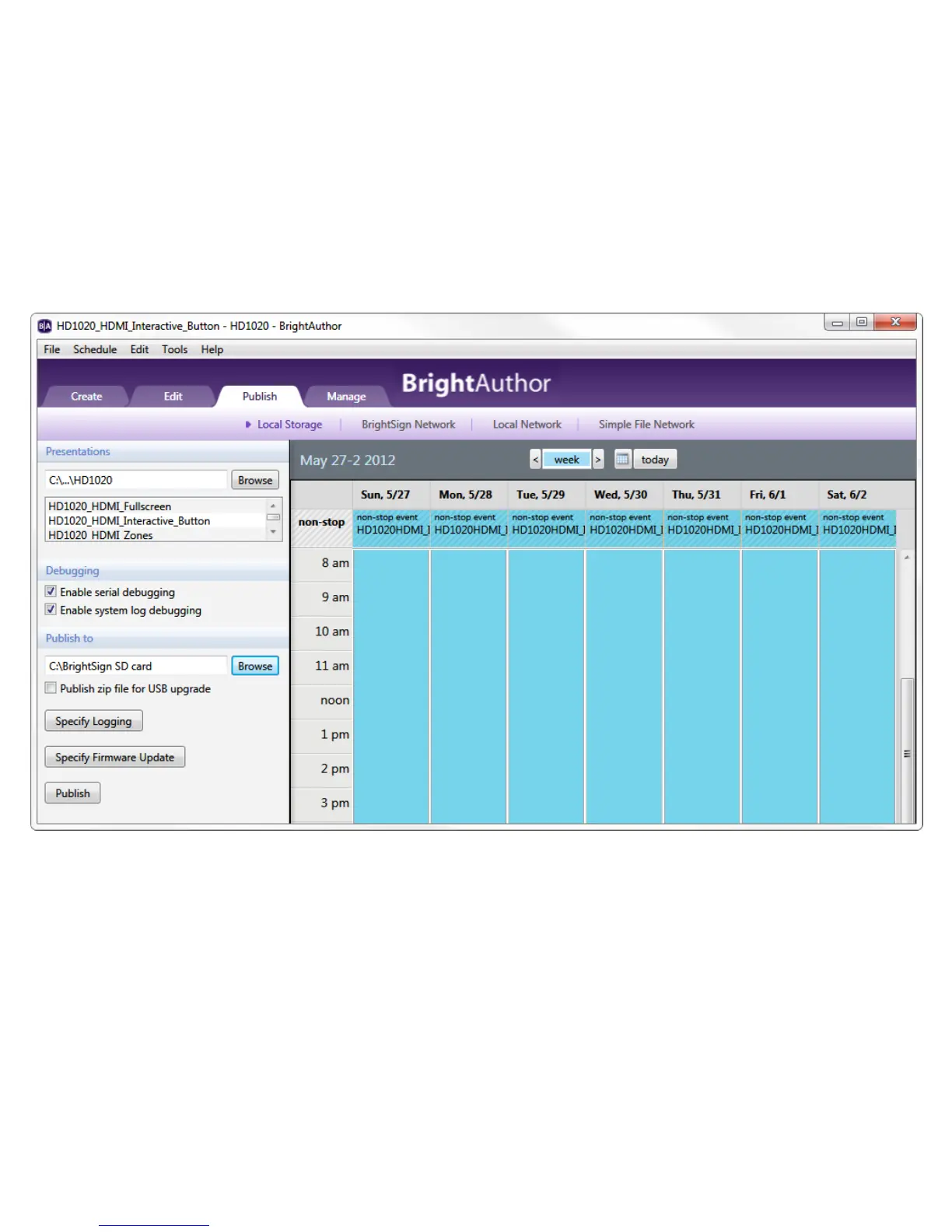Select the non-stop event on Fri, 6/1

point(780,528)
